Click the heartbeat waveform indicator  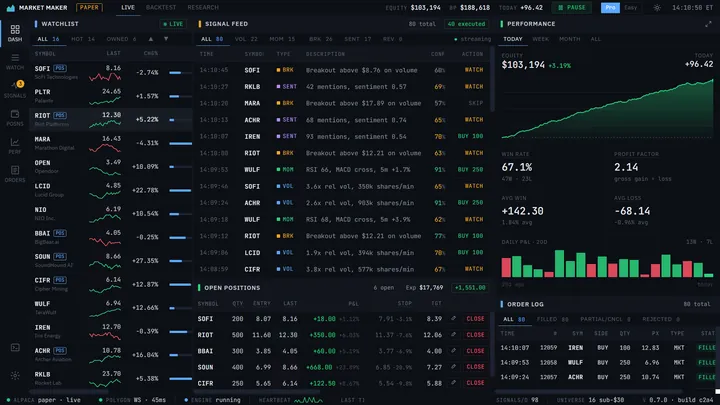point(308,400)
